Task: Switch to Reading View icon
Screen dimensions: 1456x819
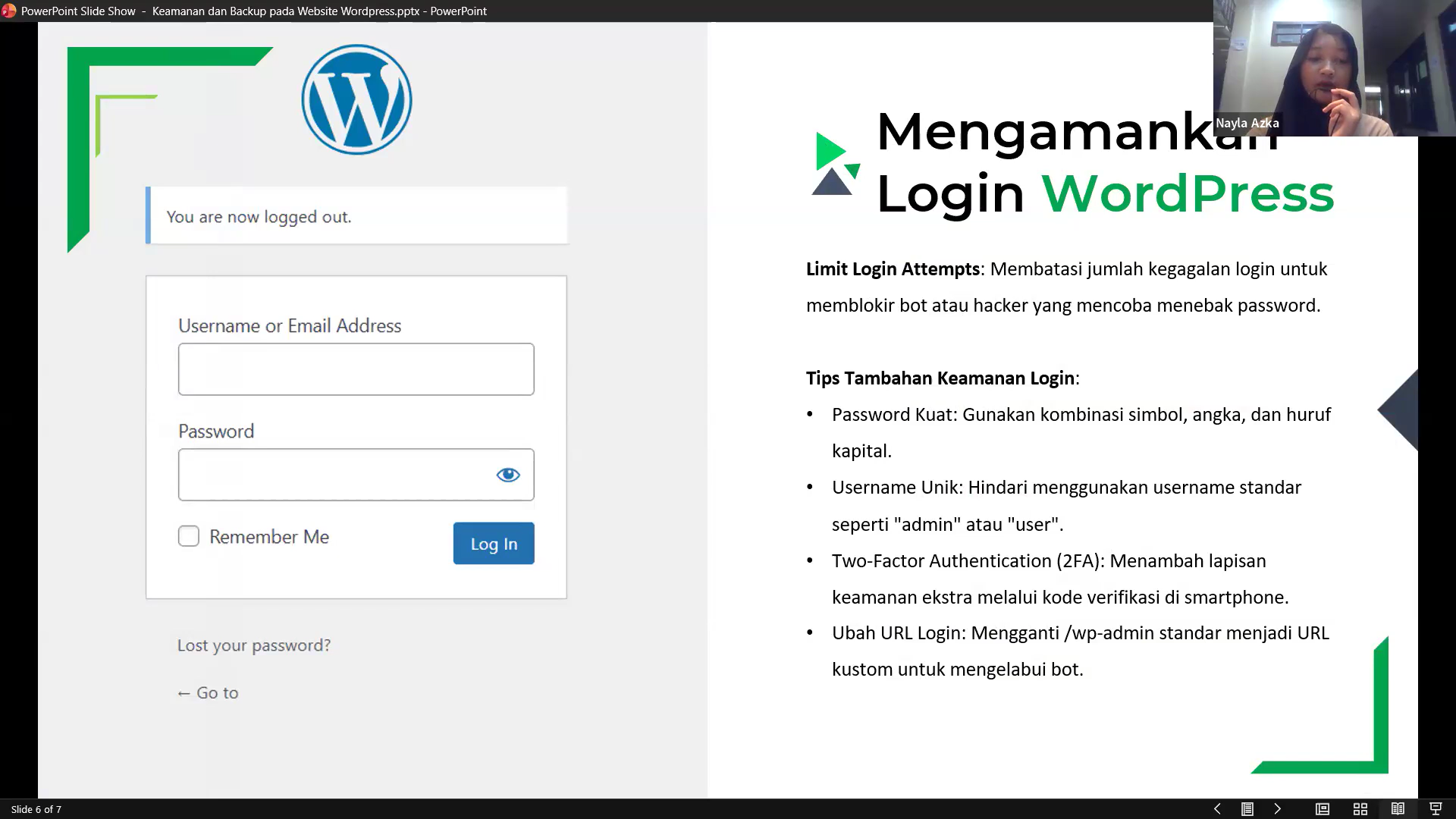Action: click(x=1398, y=809)
